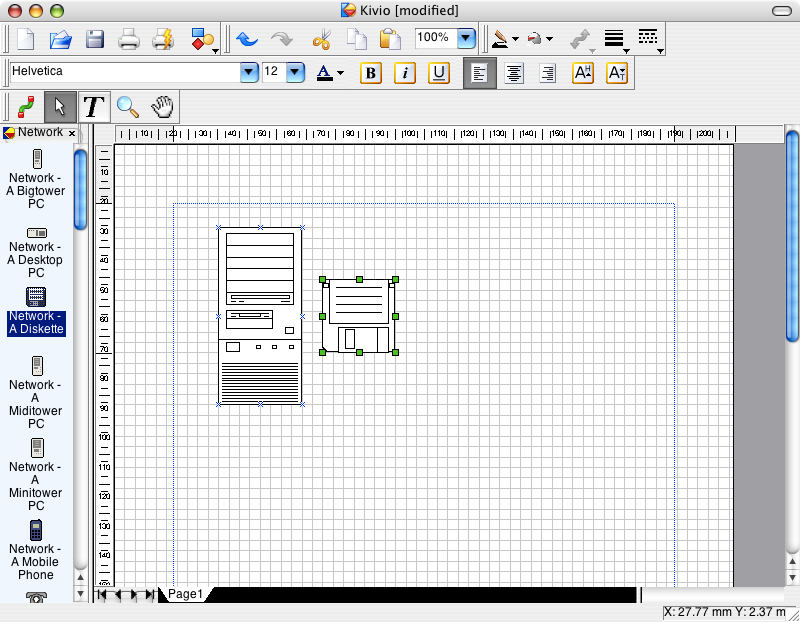Click the Print icon

pos(129,40)
